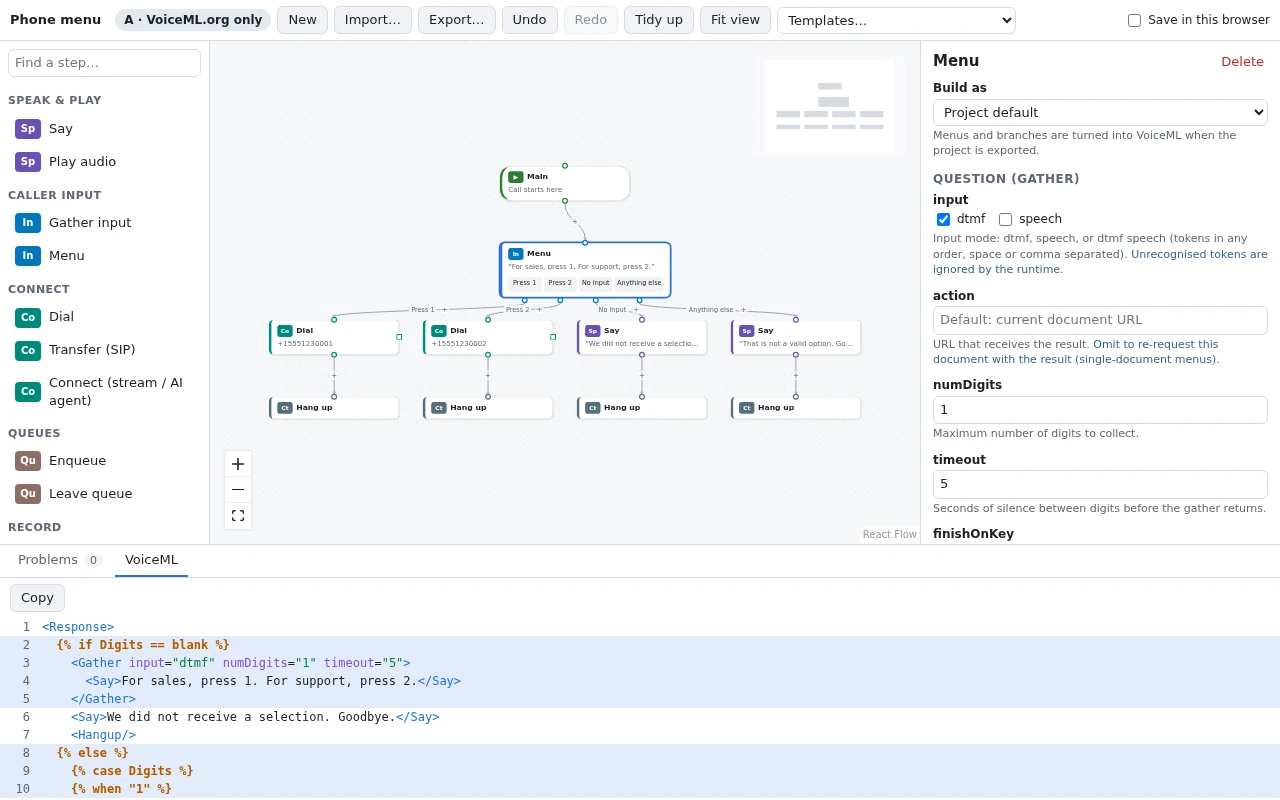
Task: Pick the Play audio step in sidebar
Action: 104,162
